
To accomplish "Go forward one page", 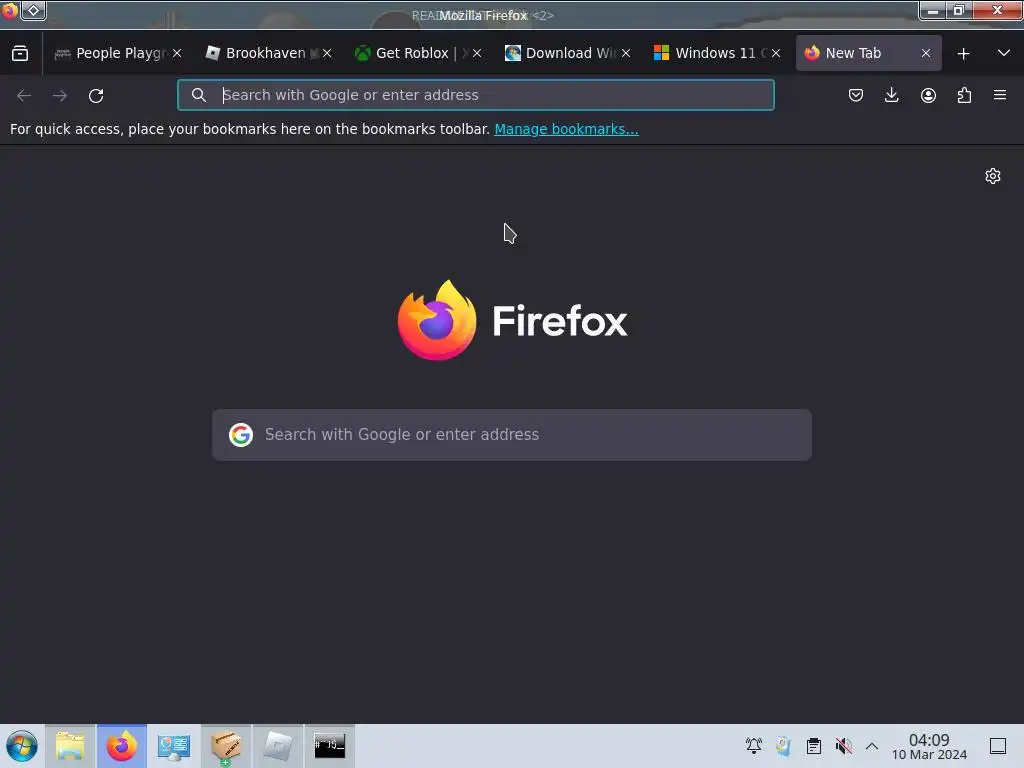I will 60,95.
